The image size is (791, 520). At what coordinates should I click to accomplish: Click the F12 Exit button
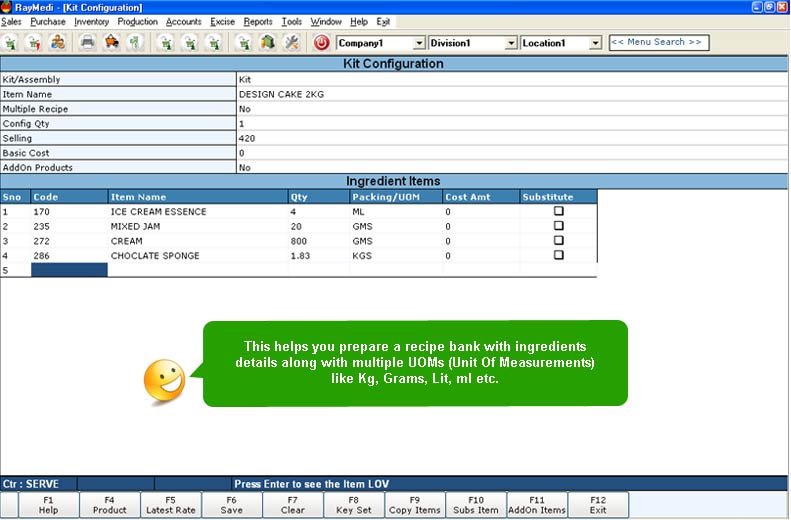pos(598,505)
